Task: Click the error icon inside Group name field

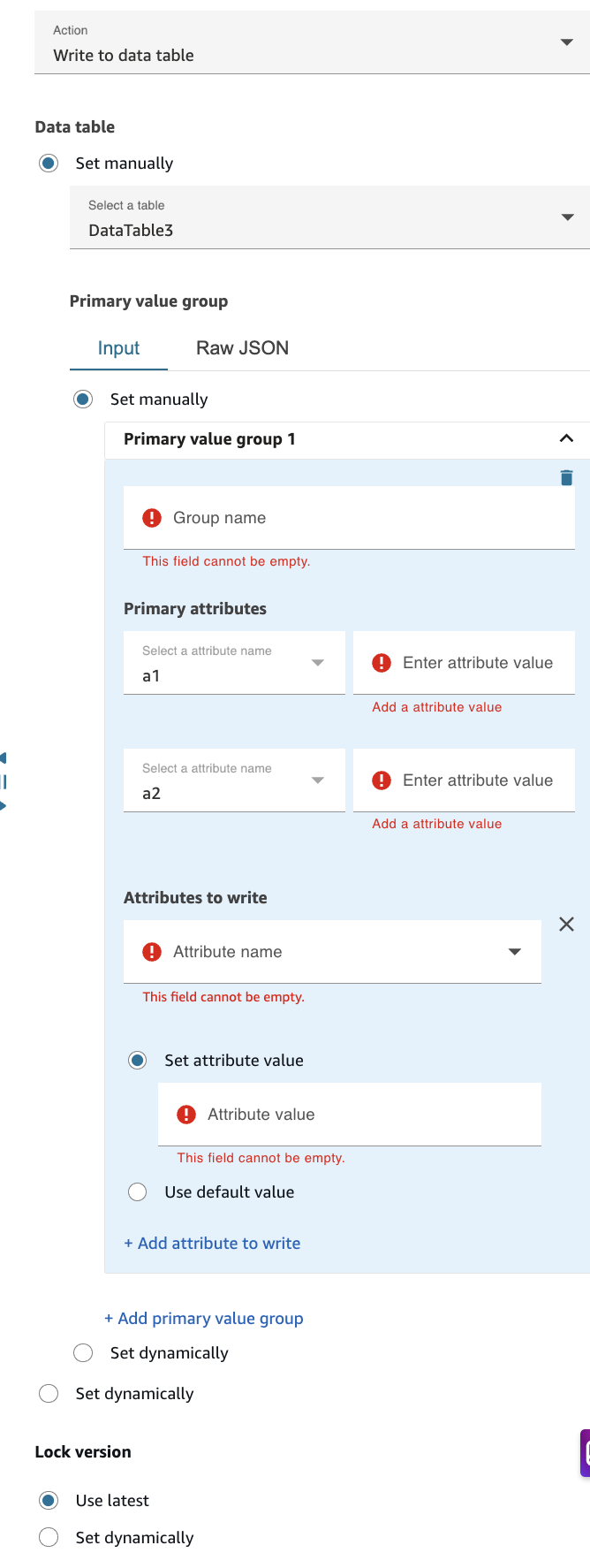Action: click(151, 518)
